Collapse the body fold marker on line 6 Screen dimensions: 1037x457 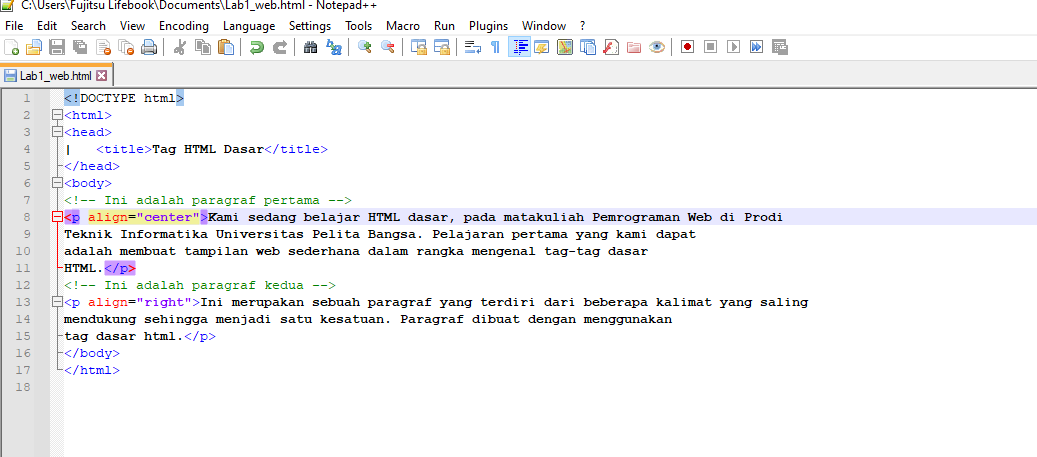click(x=57, y=183)
